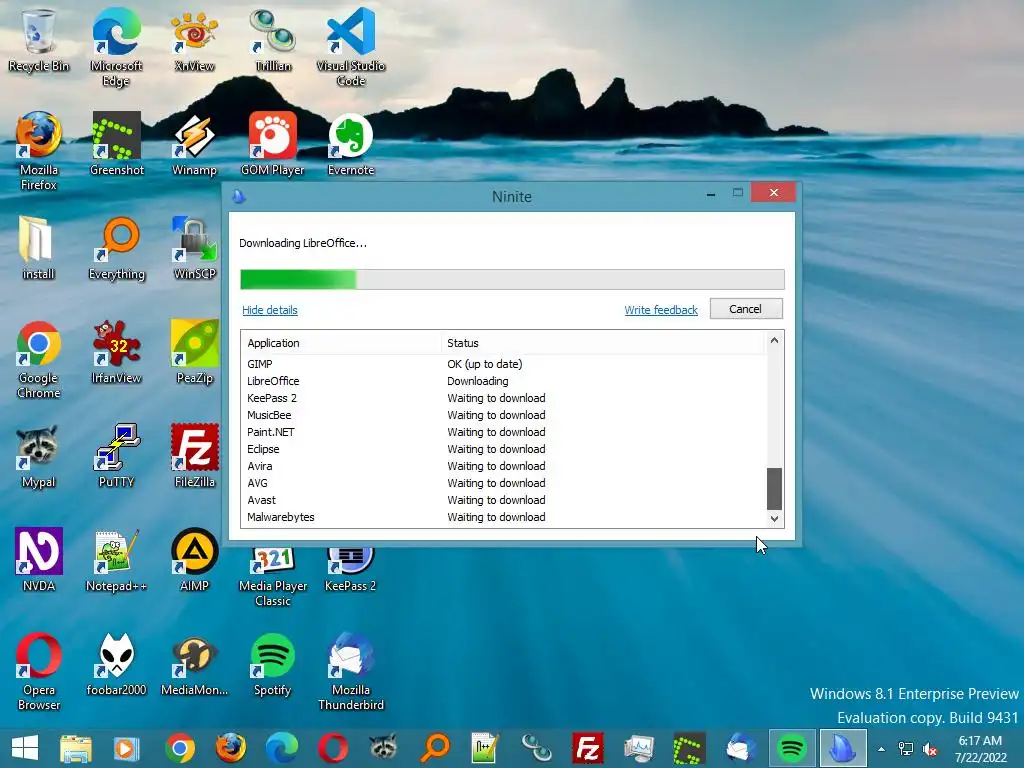Click the PeaZip desktop icon
Viewport: 1024px width, 768px height.
[195, 353]
